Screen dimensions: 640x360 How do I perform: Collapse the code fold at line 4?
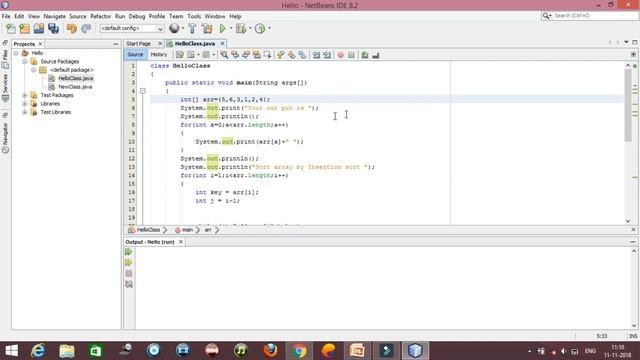click(x=142, y=91)
